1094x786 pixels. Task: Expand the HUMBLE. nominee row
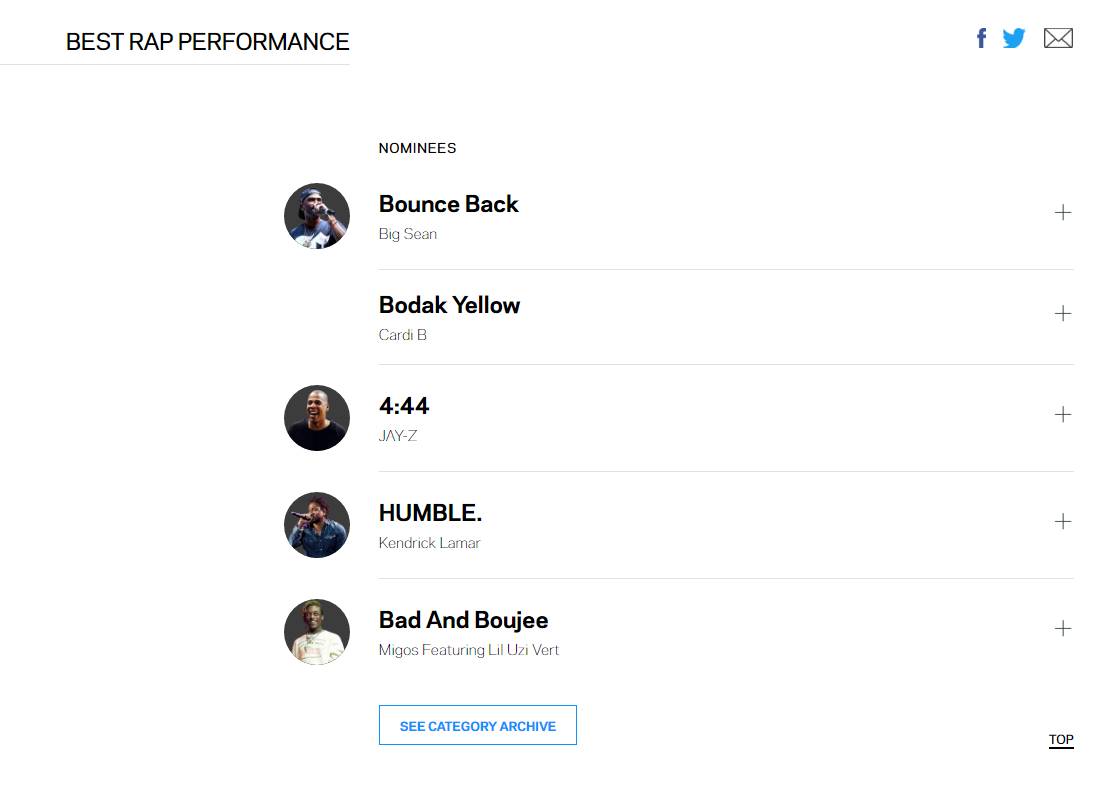coord(1063,521)
